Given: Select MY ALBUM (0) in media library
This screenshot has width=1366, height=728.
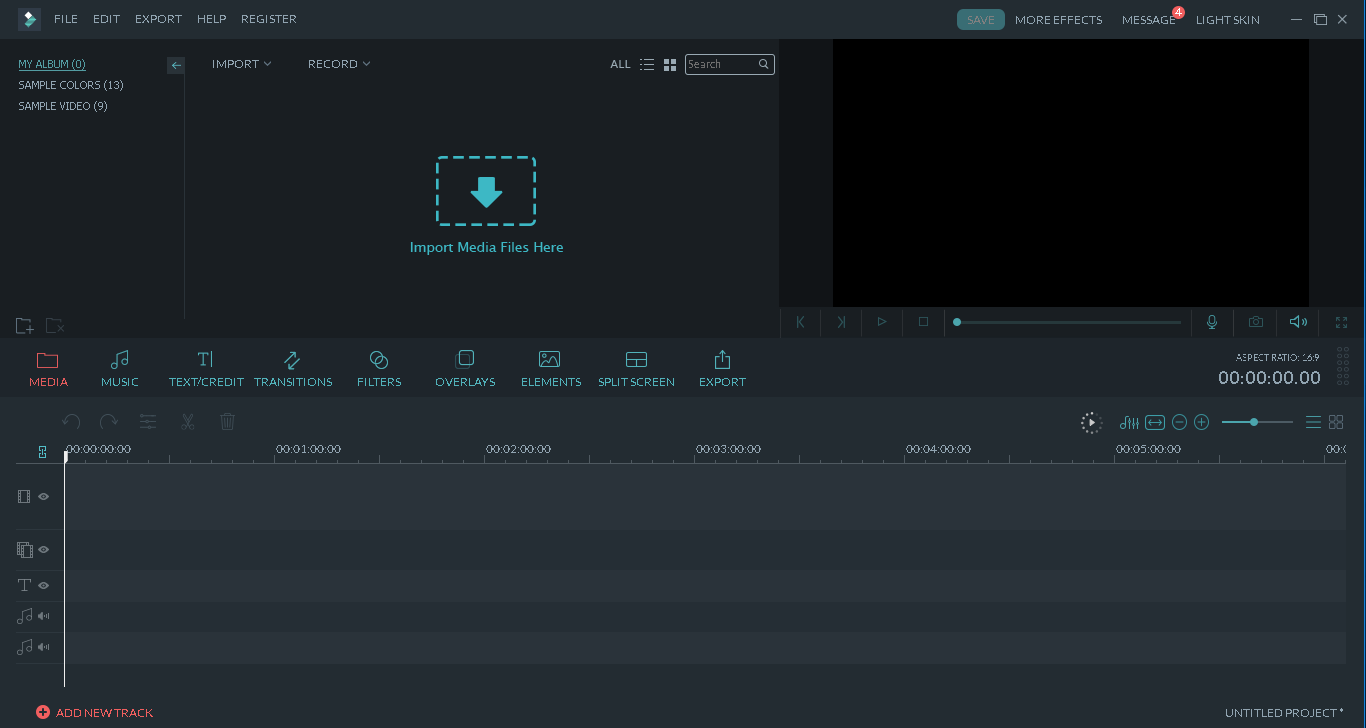Looking at the screenshot, I should [x=52, y=64].
